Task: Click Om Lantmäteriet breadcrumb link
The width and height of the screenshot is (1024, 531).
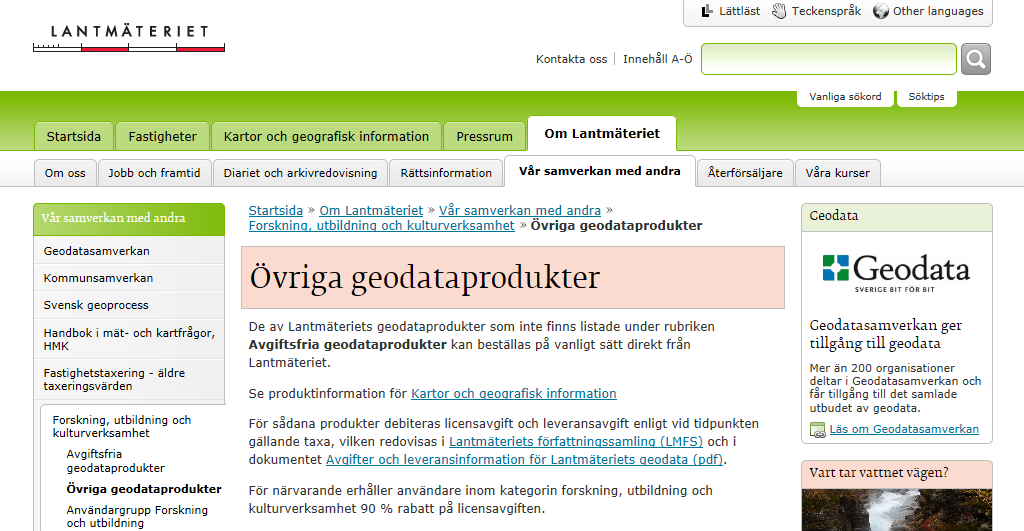Action: click(x=371, y=210)
